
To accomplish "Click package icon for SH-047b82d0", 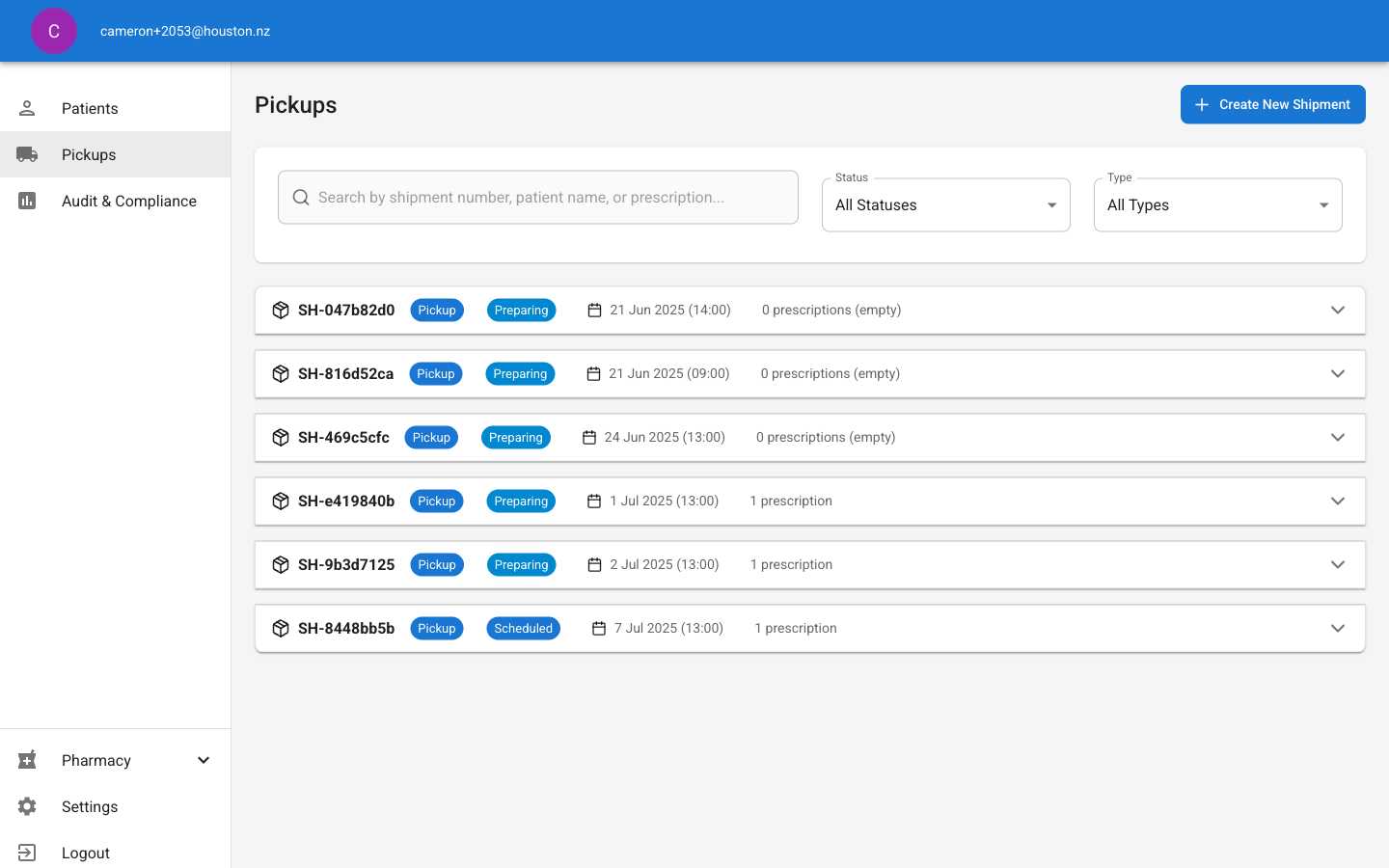I will (x=281, y=310).
